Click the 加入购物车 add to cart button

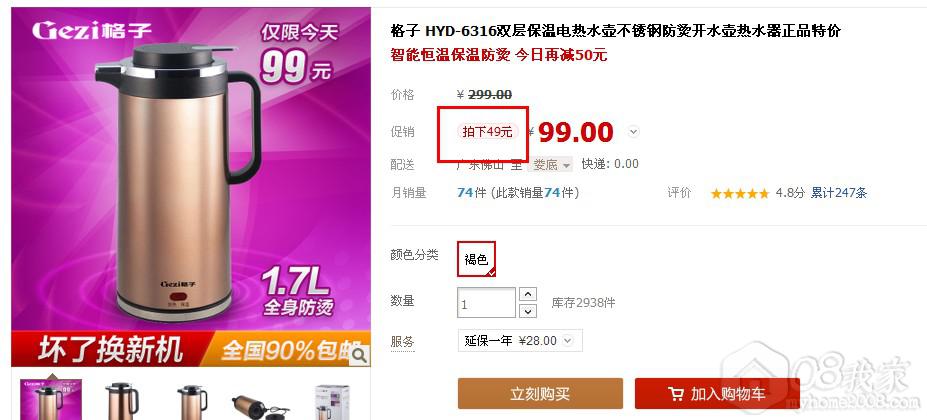click(717, 394)
